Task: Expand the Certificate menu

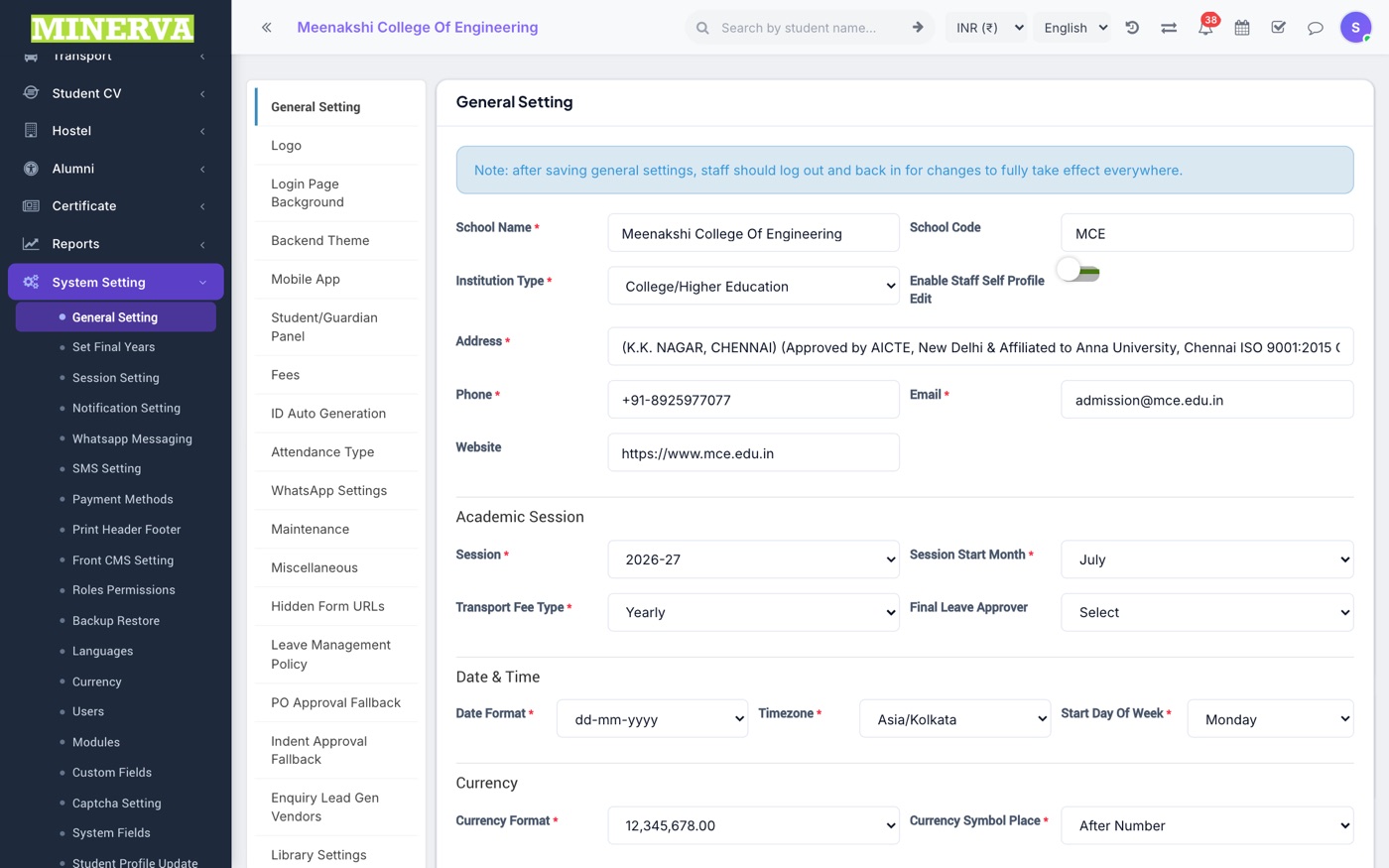Action: [x=202, y=206]
